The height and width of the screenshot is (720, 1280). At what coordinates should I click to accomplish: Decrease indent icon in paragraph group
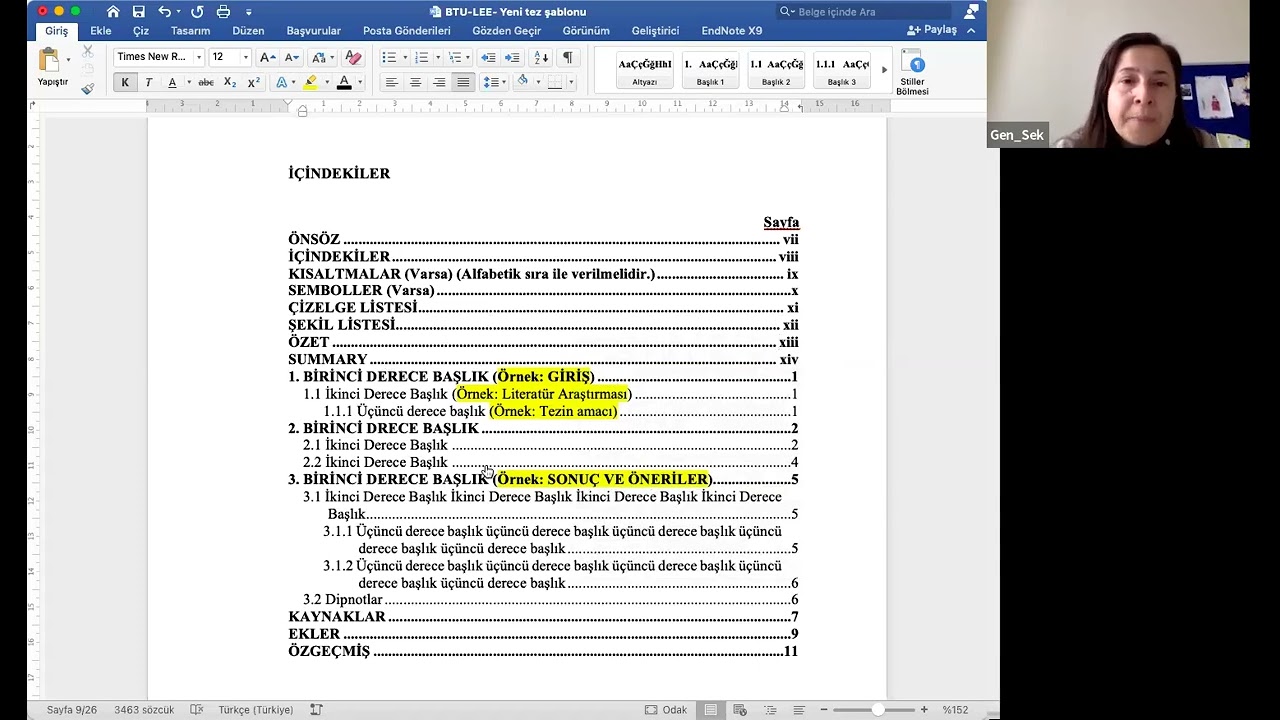click(x=488, y=57)
